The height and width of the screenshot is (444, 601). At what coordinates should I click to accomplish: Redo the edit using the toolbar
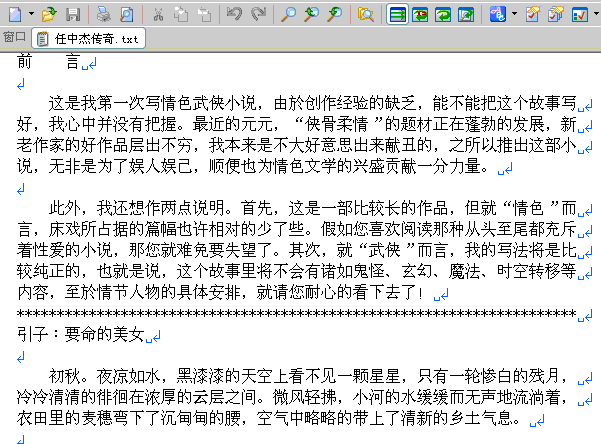[x=258, y=15]
